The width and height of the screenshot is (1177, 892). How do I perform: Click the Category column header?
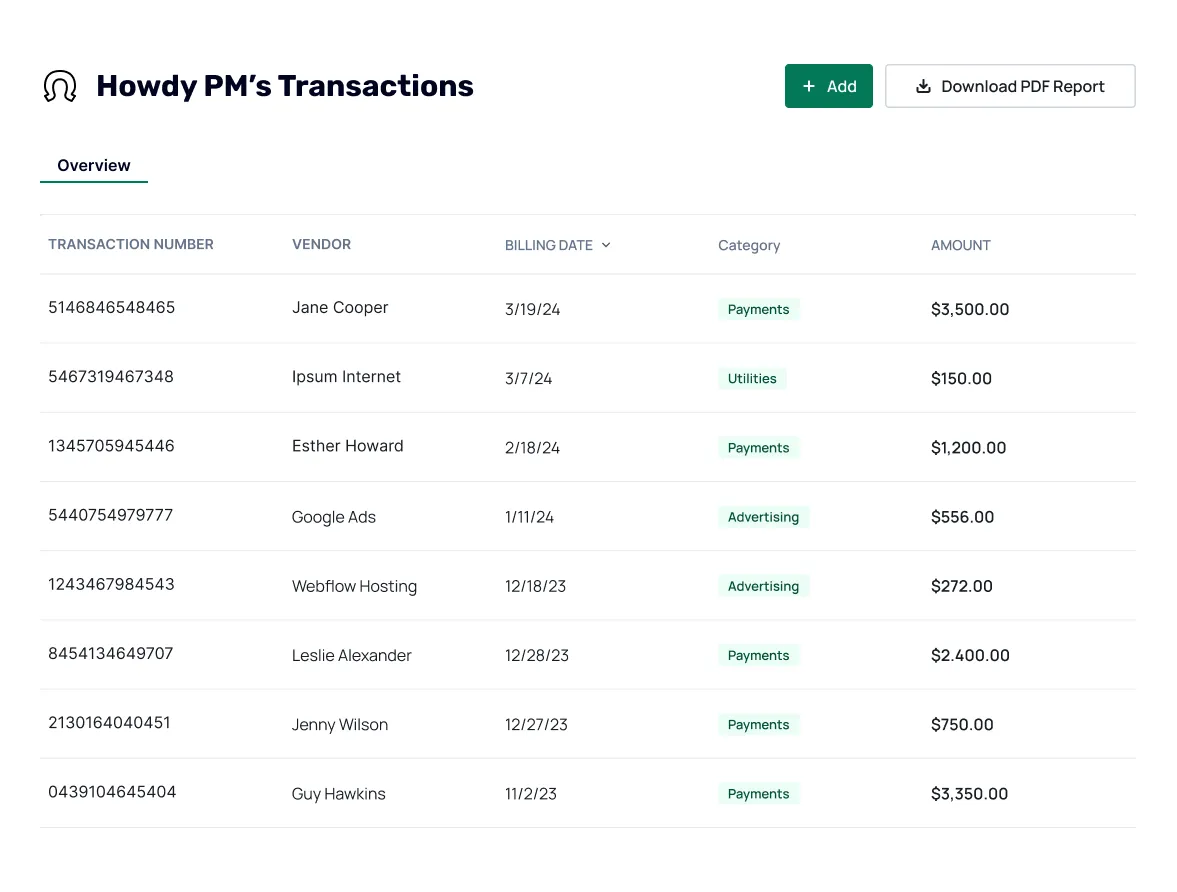(749, 244)
